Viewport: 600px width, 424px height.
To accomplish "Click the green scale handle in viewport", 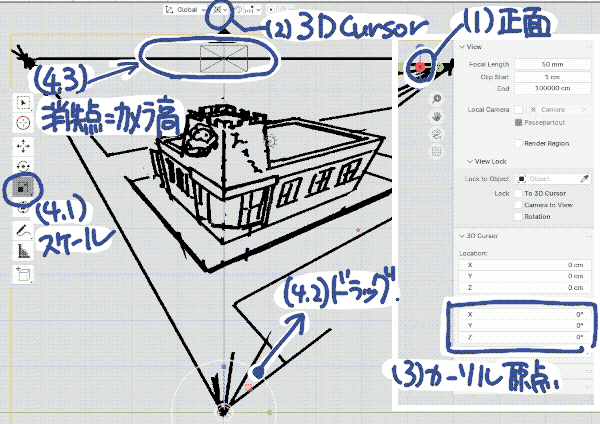I will click(270, 413).
